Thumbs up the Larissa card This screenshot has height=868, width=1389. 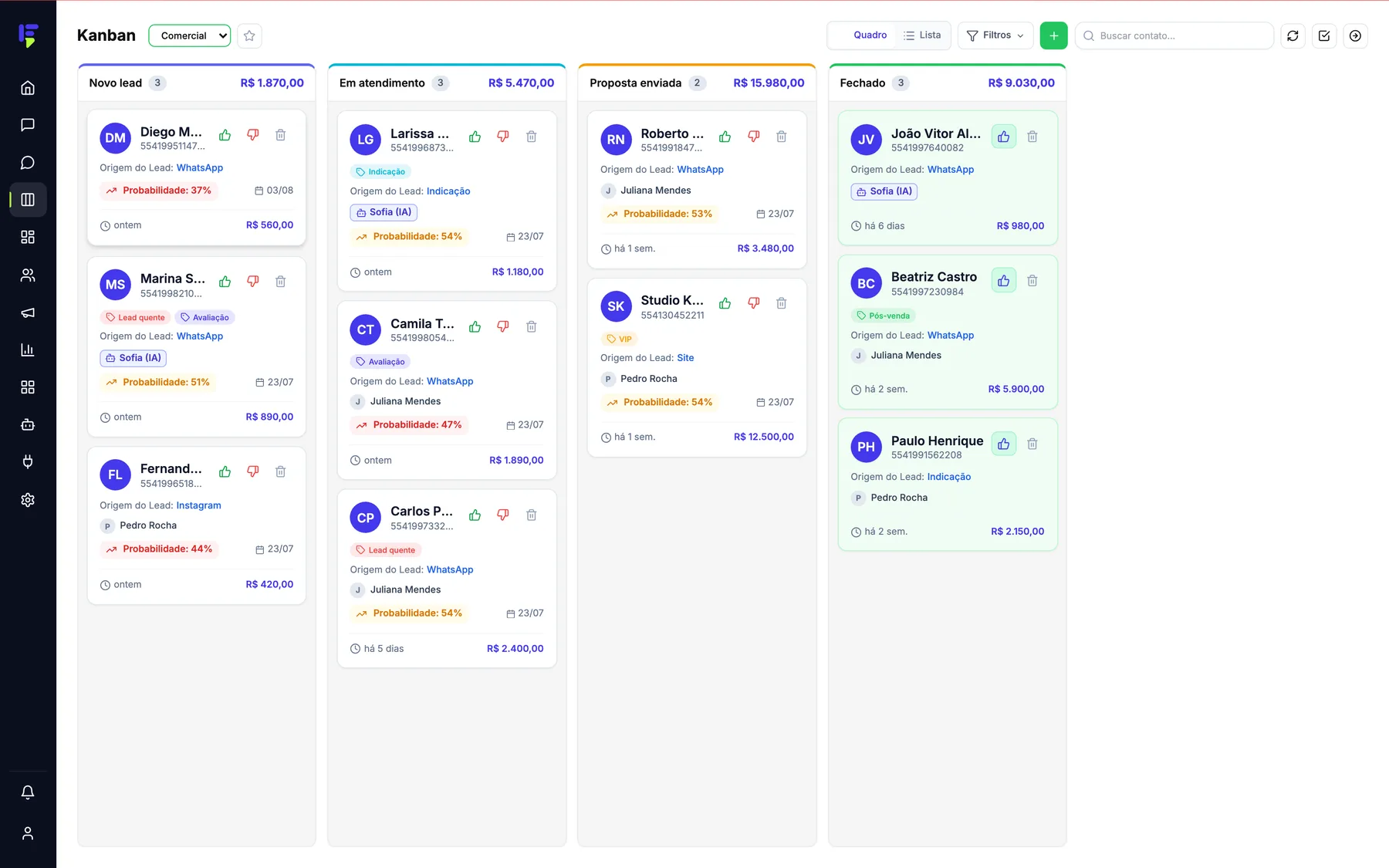[475, 137]
